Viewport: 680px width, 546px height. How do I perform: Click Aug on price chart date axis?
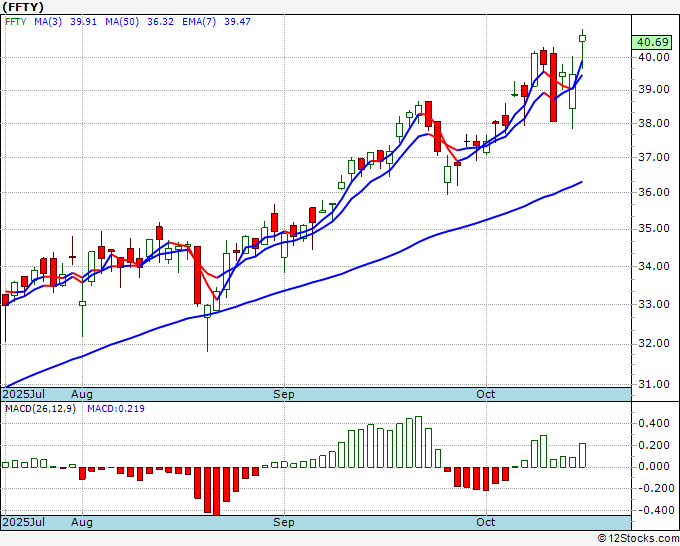click(82, 394)
